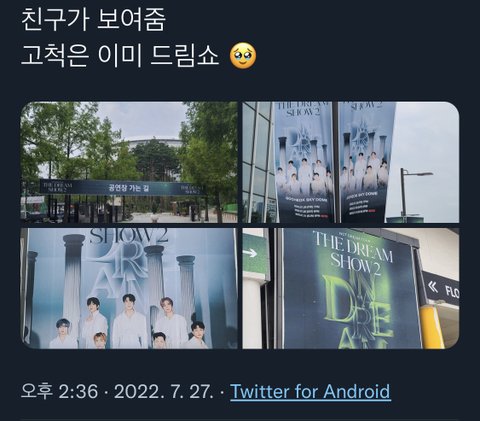Viewport: 480px width, 421px height.
Task: Open the green In A Dream poster photo
Action: pyautogui.click(x=351, y=288)
